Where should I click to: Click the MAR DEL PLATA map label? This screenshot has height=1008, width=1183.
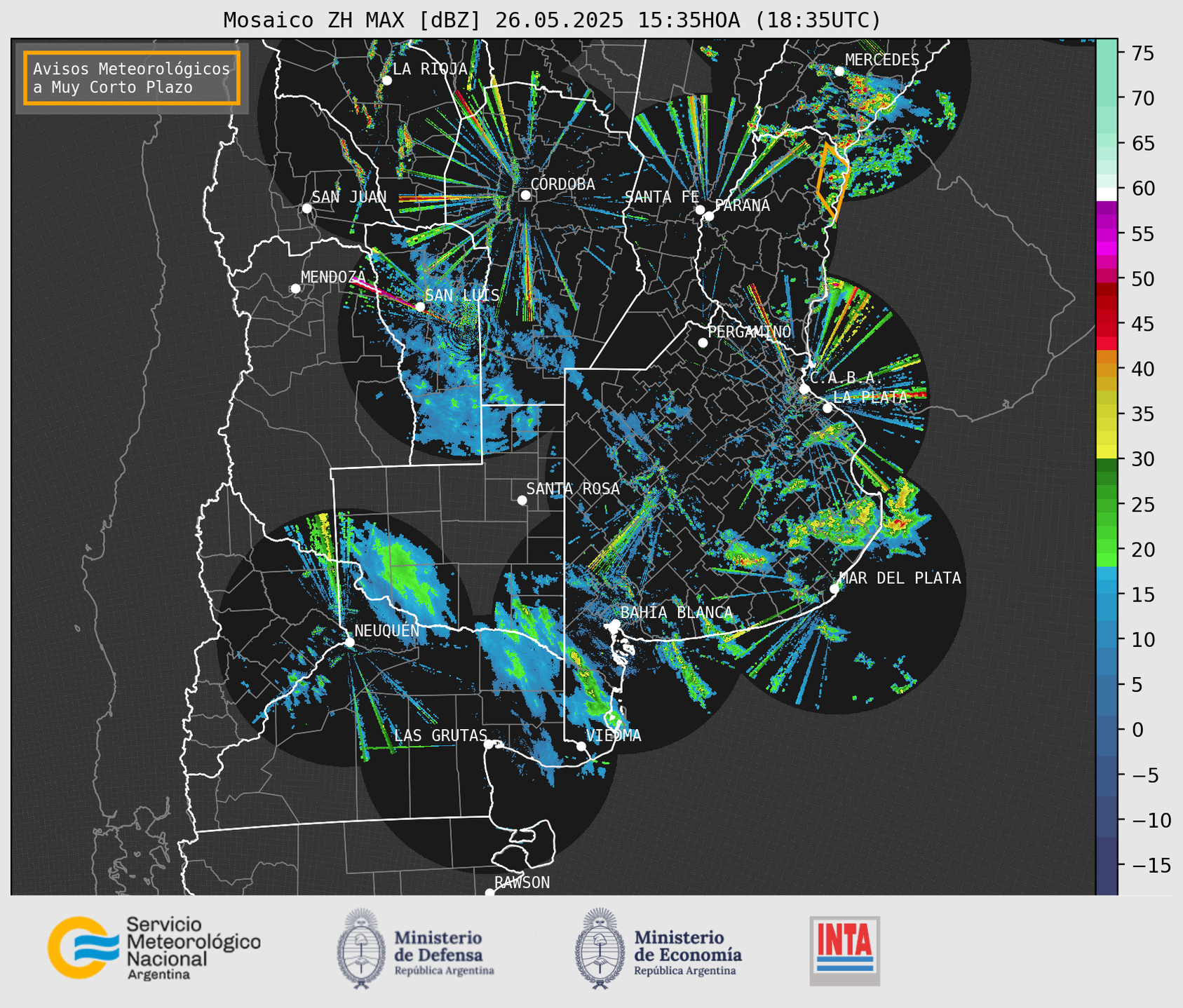point(900,578)
